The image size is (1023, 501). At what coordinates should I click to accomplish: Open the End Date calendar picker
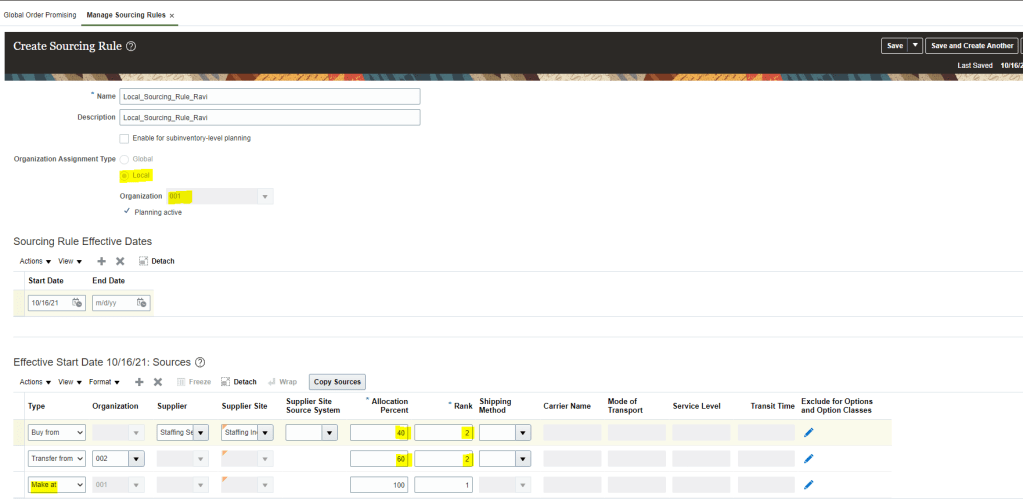(141, 303)
